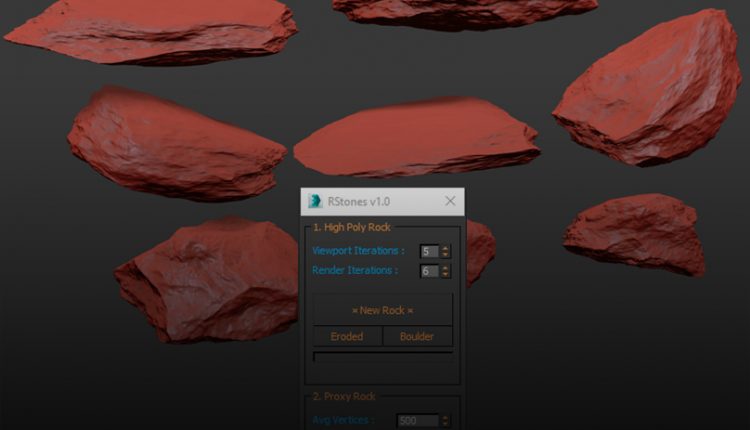Select the flat rock in viewport center
This screenshot has width=750, height=430.
(417, 135)
